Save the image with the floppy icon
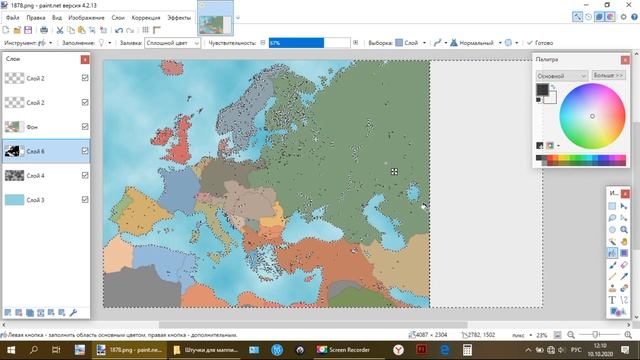Image resolution: width=640 pixels, height=360 pixels. pyautogui.click(x=28, y=30)
